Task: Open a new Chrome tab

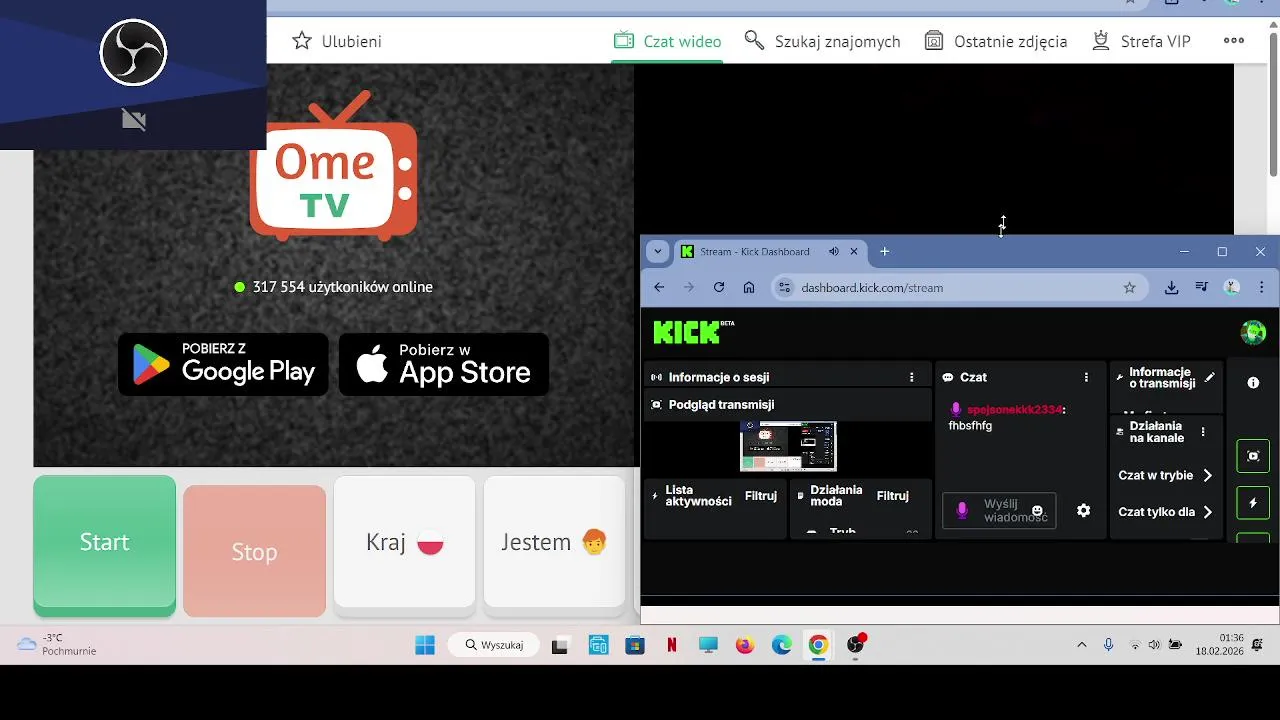Action: point(884,252)
